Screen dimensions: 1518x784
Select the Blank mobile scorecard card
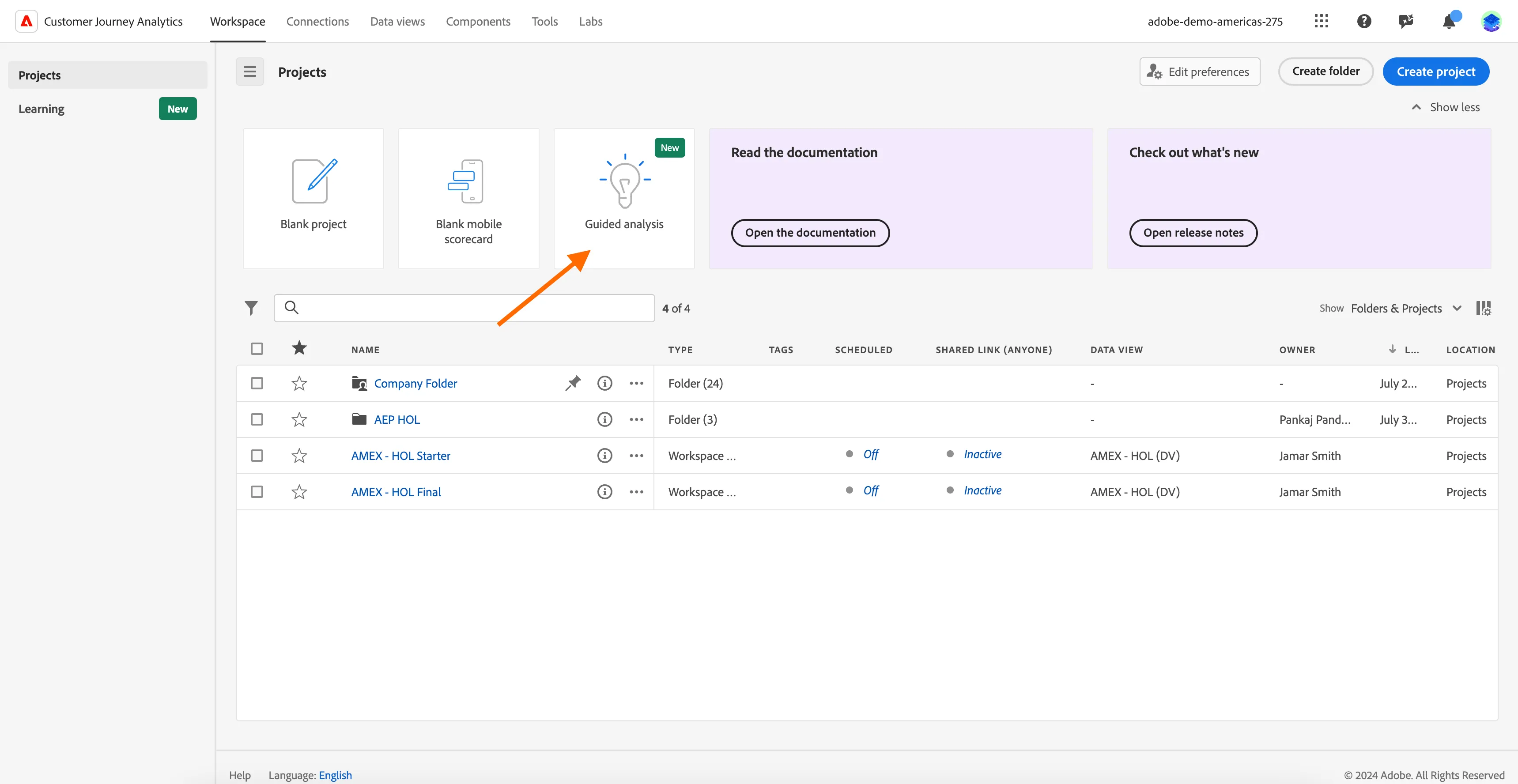point(468,199)
